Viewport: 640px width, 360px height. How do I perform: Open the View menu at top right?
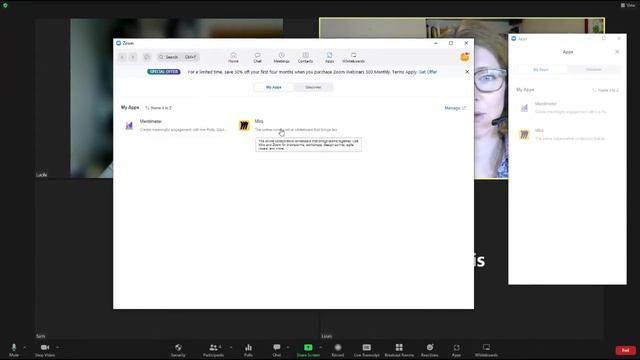point(628,5)
